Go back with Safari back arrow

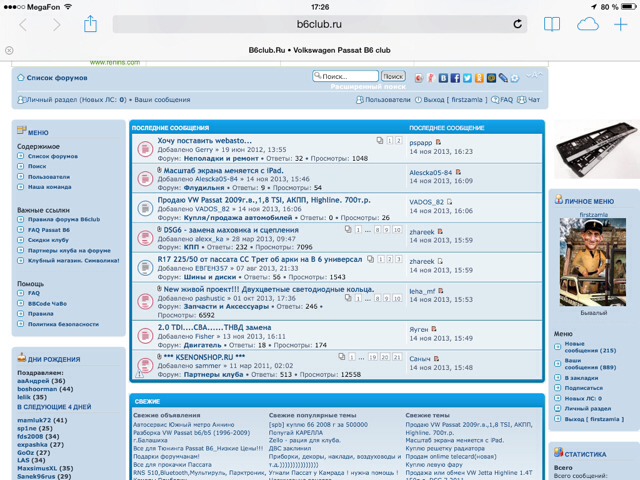click(x=23, y=24)
